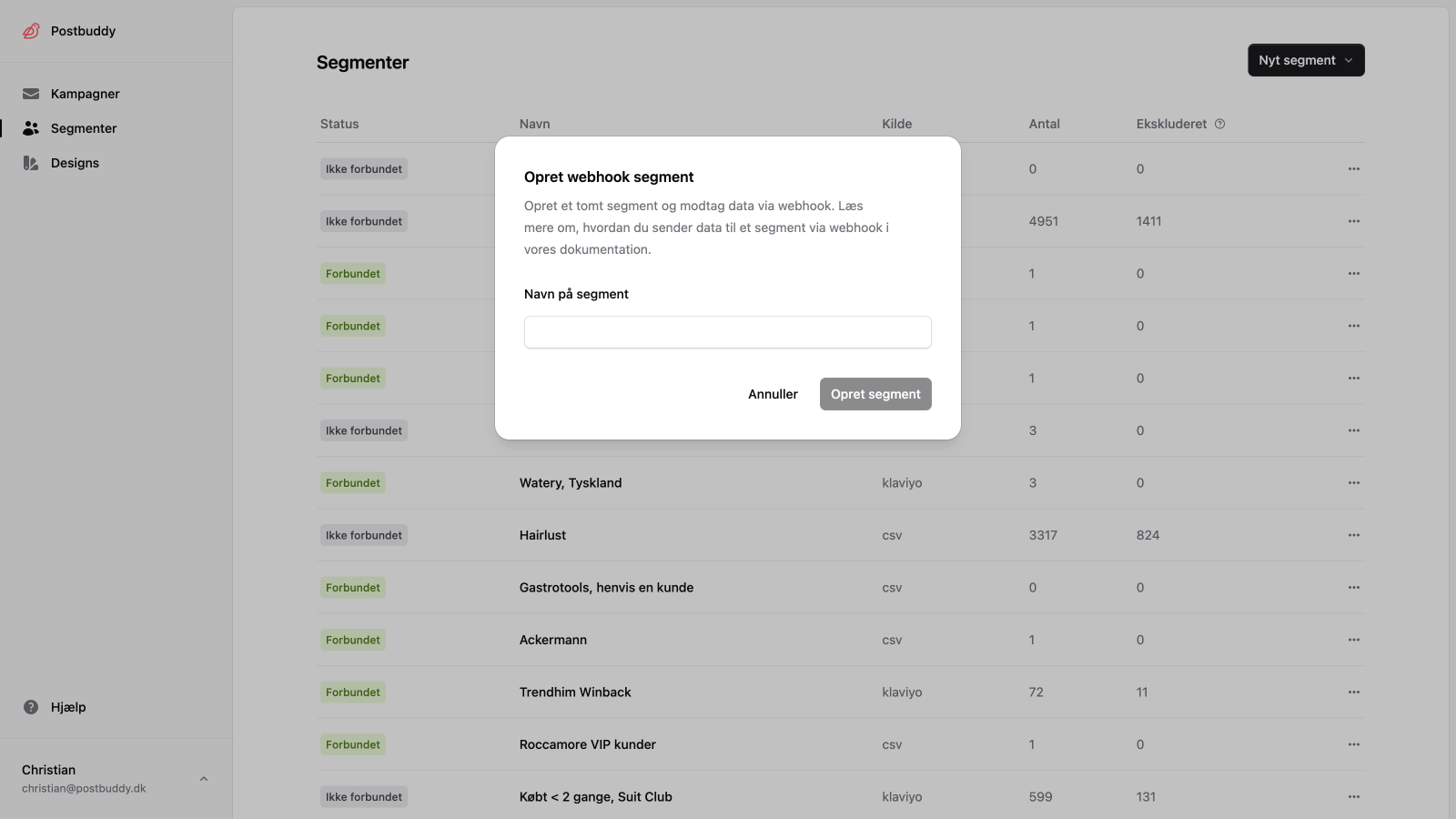Open actions for Roccamore VIP kunder
The image size is (1456, 819).
click(x=1353, y=743)
